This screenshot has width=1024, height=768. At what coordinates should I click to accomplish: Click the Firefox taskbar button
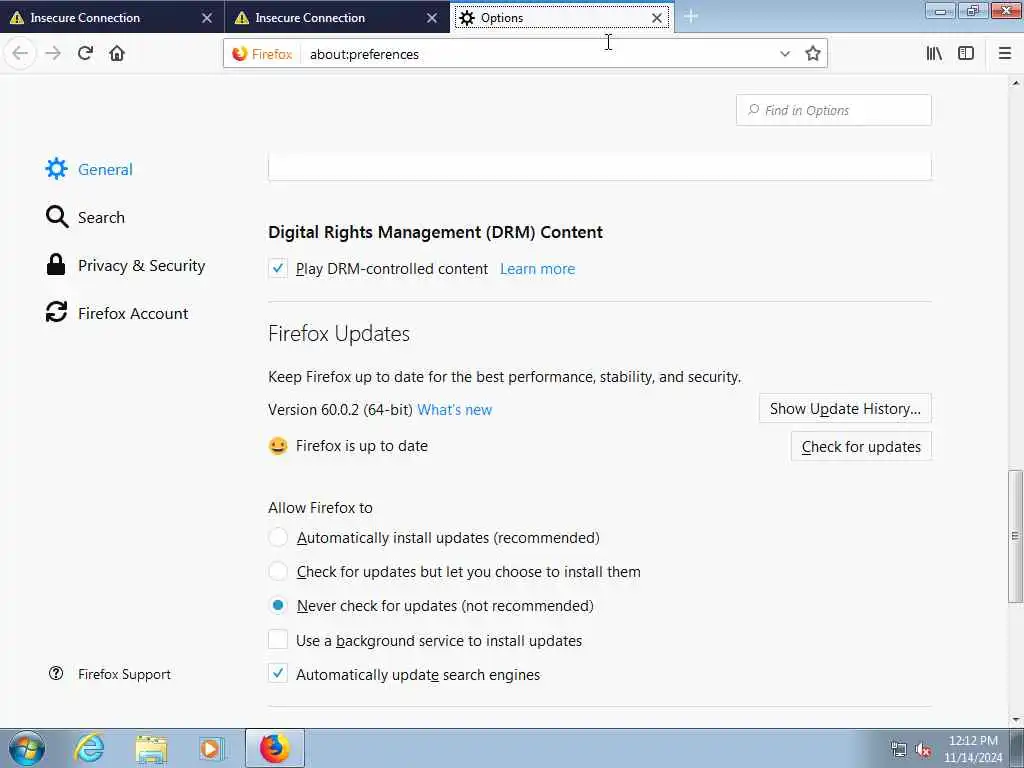pyautogui.click(x=274, y=748)
